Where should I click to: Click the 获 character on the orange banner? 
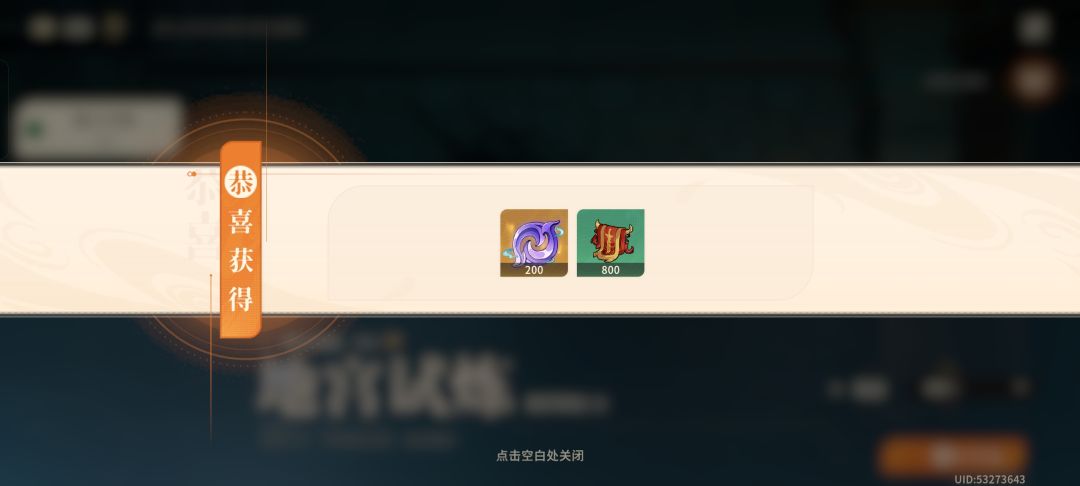click(x=240, y=260)
